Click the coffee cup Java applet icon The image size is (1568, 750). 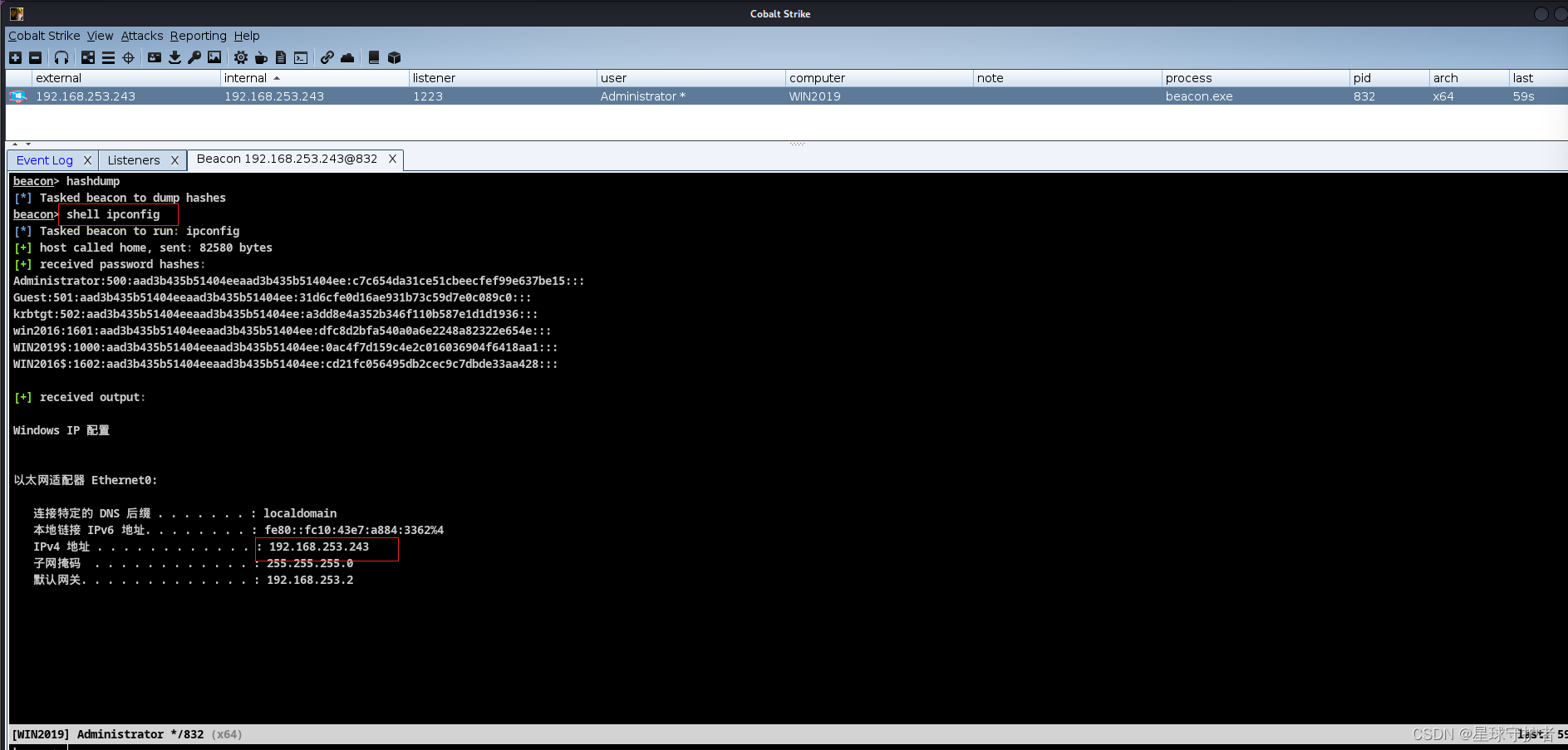[261, 57]
